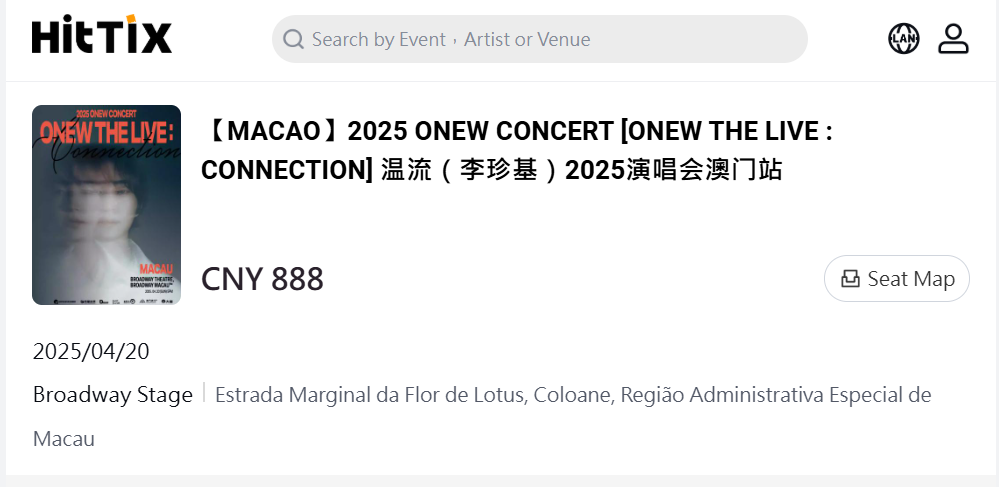Image resolution: width=999 pixels, height=487 pixels.
Task: Click the Chinese title text 温流（李珍基）2025演唱会澳门站
Action: 582,170
